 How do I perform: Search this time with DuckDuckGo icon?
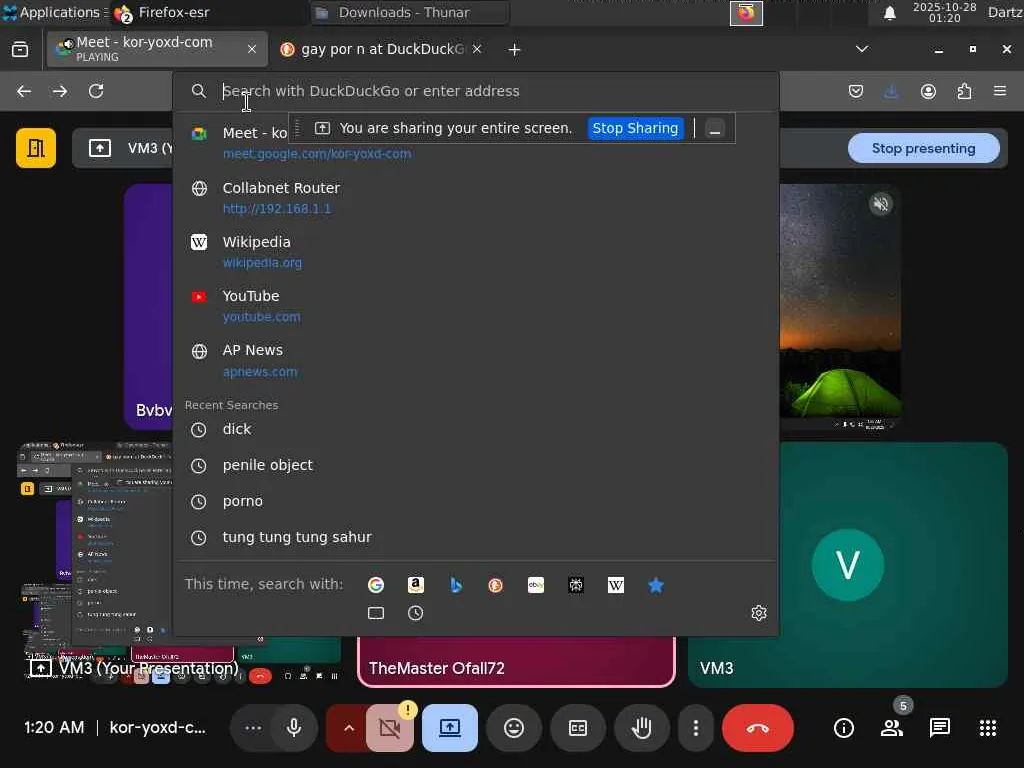[x=496, y=585]
